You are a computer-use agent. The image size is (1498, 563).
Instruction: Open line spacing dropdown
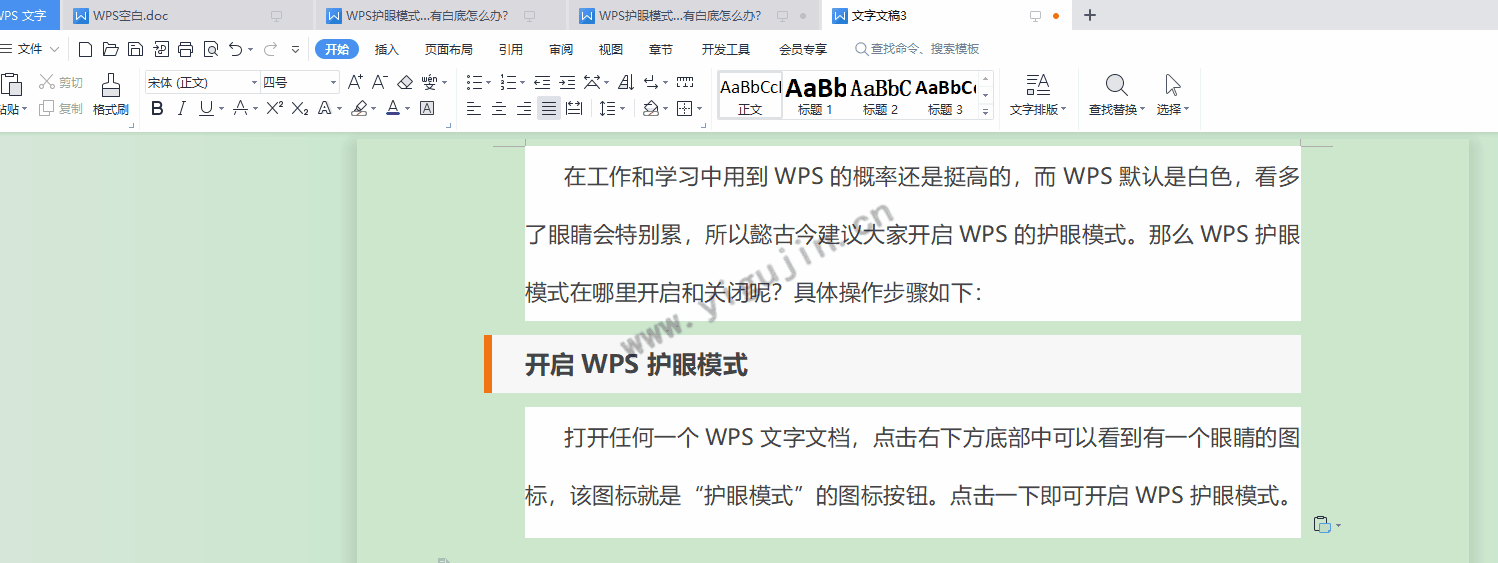tap(623, 109)
